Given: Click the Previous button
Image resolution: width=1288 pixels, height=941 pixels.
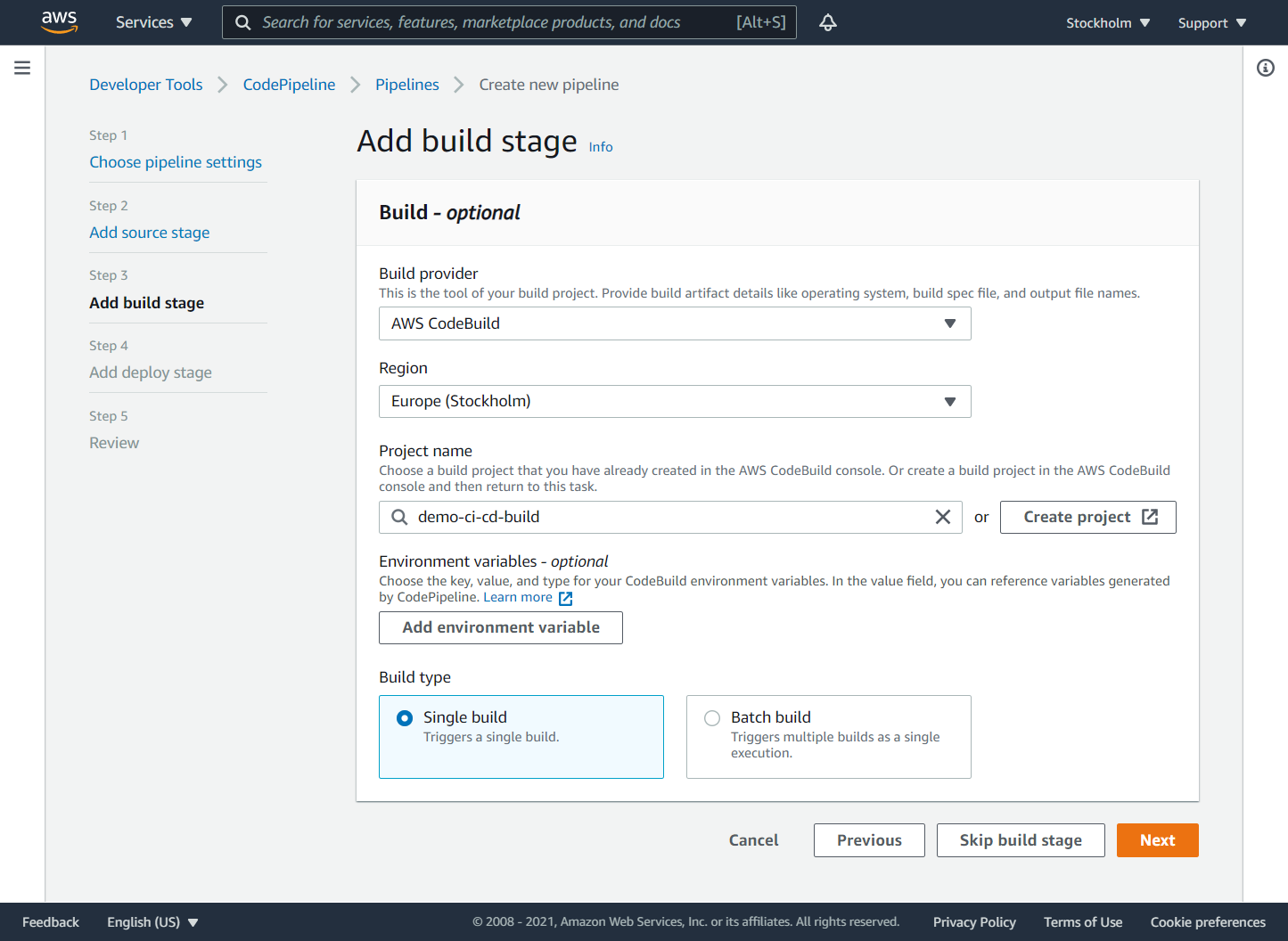Looking at the screenshot, I should [869, 840].
